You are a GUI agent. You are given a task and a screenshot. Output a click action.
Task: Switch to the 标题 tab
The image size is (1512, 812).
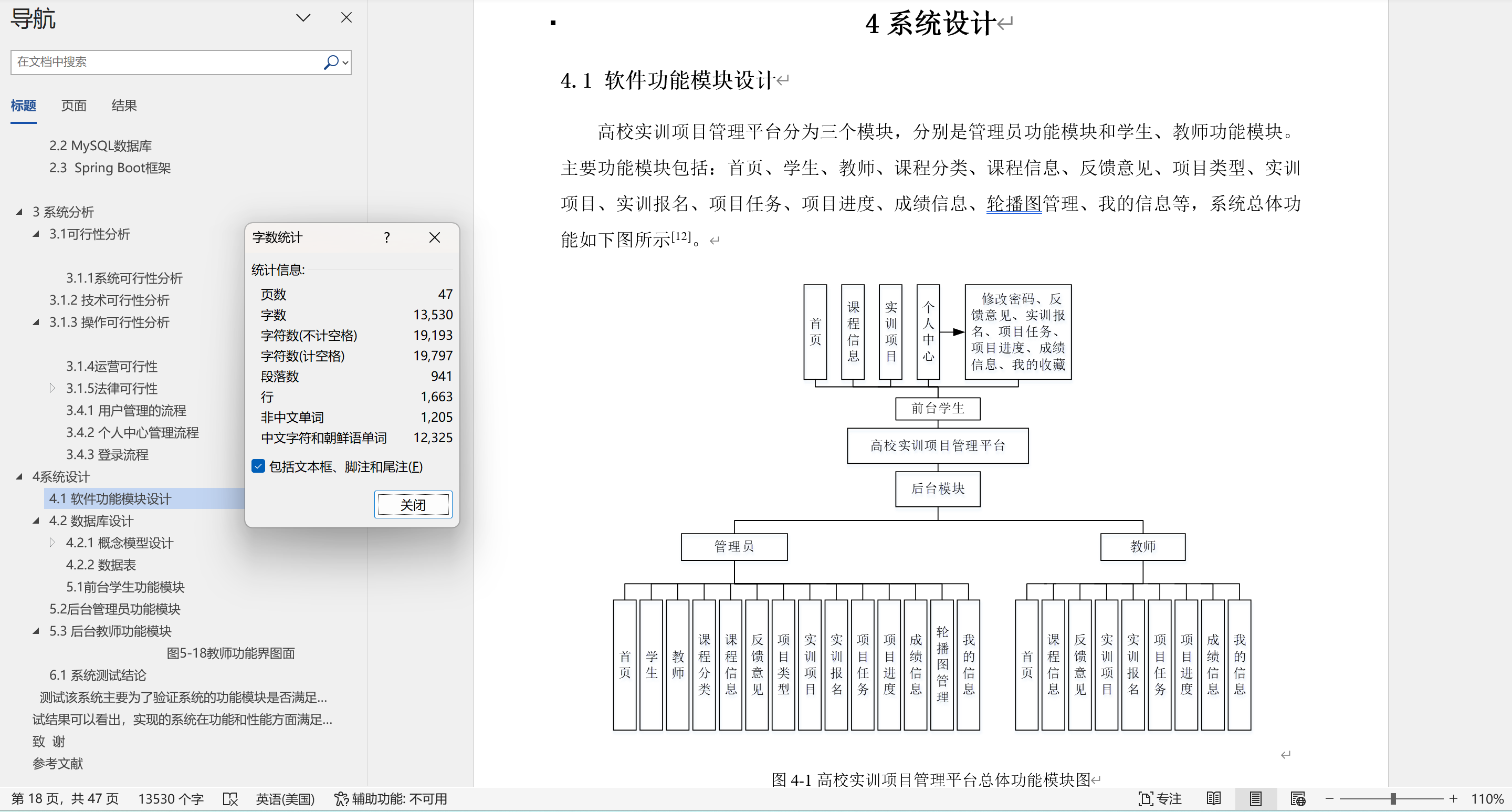[24, 106]
